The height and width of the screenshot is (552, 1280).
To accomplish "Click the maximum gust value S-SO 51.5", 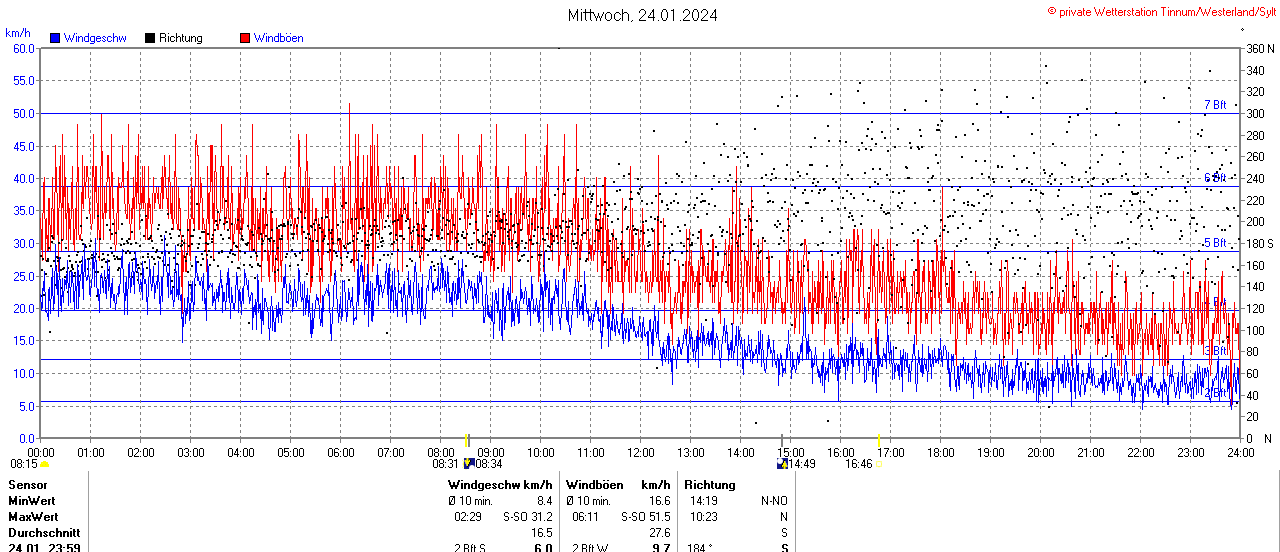I will [x=646, y=517].
